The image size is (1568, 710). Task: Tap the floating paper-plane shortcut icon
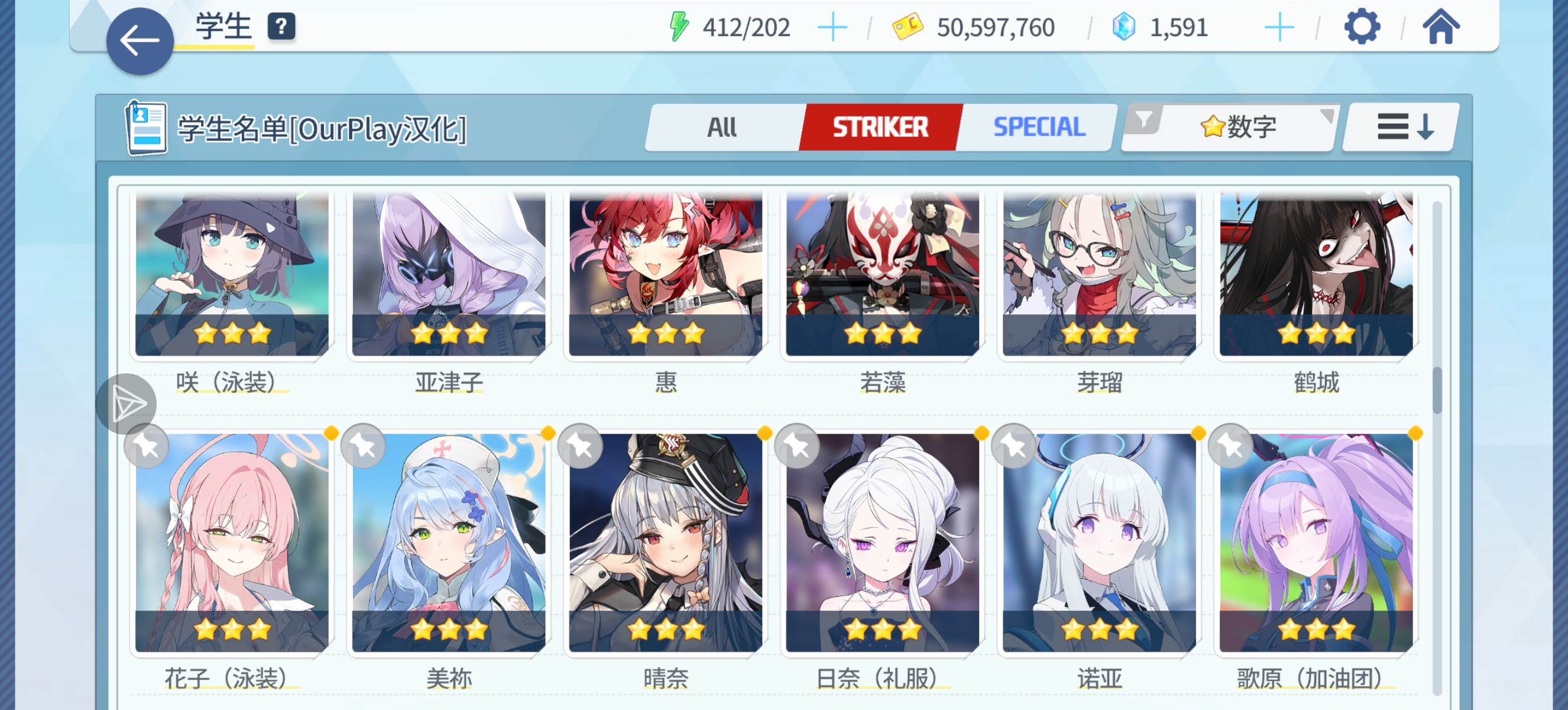pos(126,404)
